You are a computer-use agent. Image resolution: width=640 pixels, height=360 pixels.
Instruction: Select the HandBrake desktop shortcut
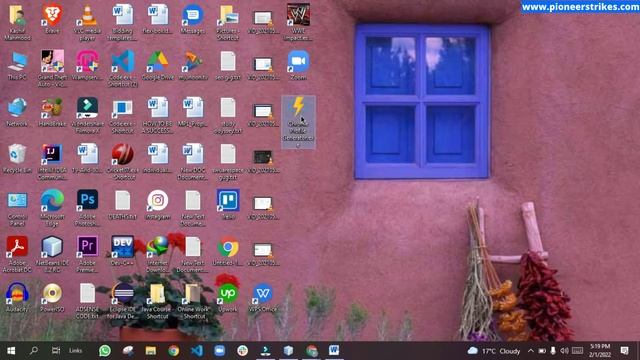click(x=52, y=112)
